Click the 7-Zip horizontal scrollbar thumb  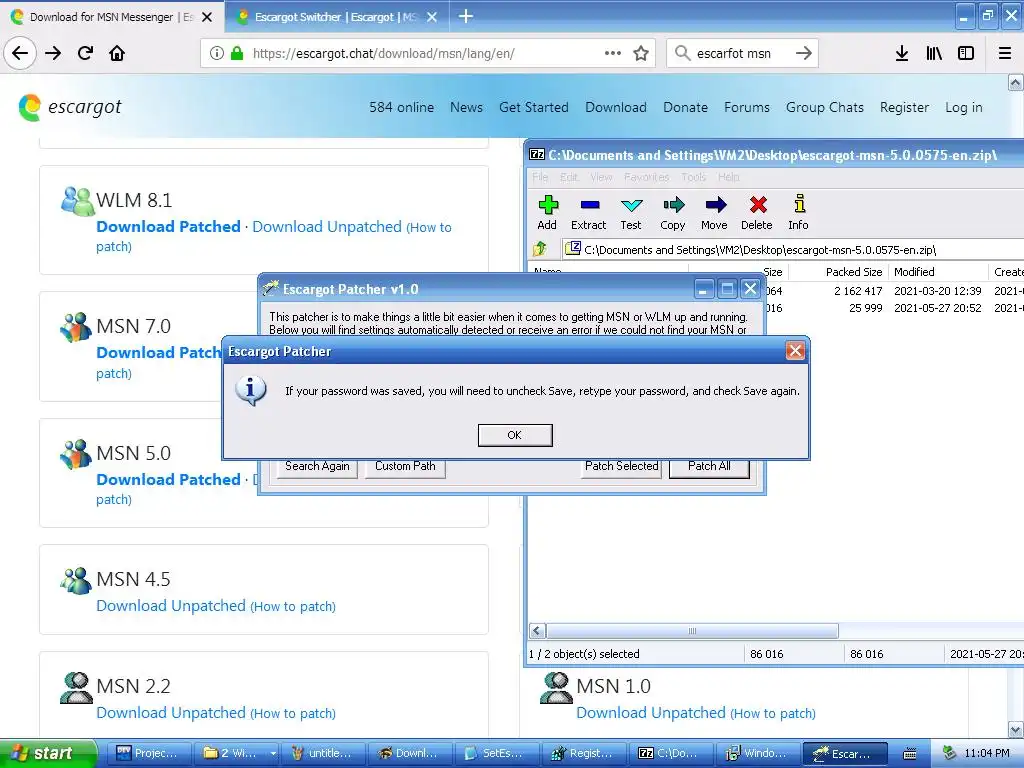[692, 631]
